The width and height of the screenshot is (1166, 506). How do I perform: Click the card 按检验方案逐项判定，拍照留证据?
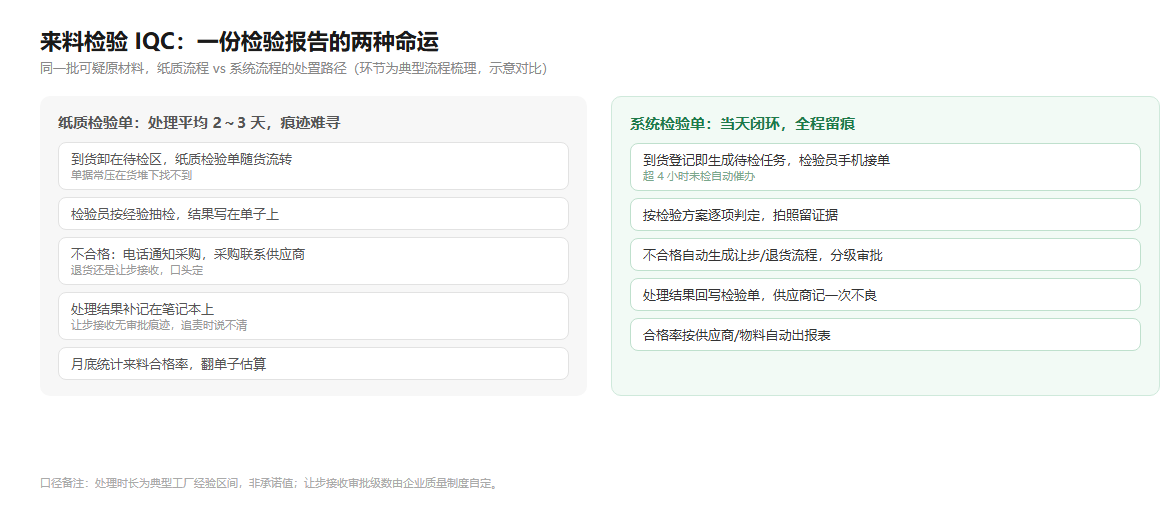click(x=885, y=214)
